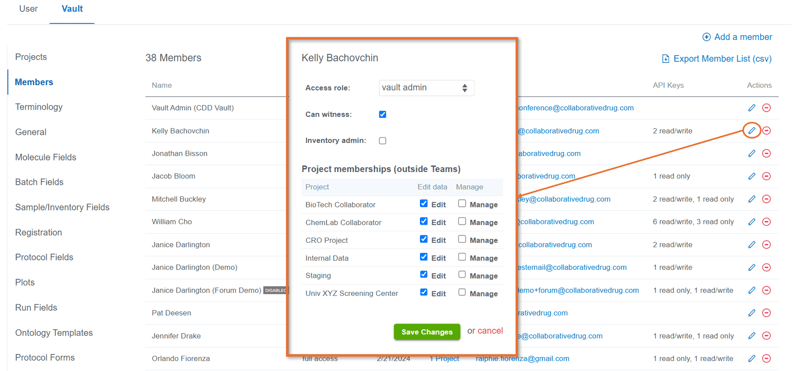
Task: Remove Janice Darlington (Forum Demo) minus icon
Action: (x=766, y=290)
